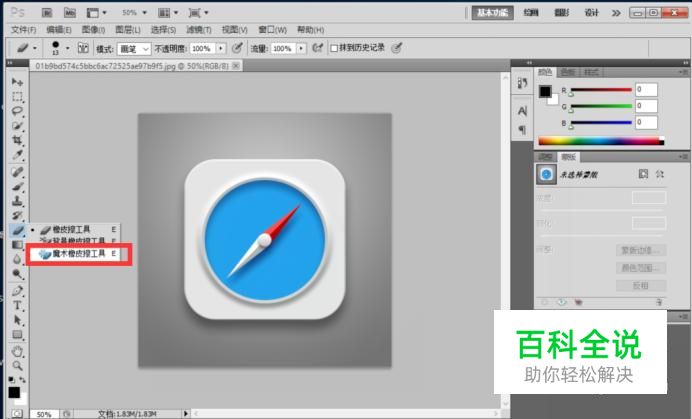Toggle tablet pressure for opacity
The image size is (692, 419).
tap(237, 48)
